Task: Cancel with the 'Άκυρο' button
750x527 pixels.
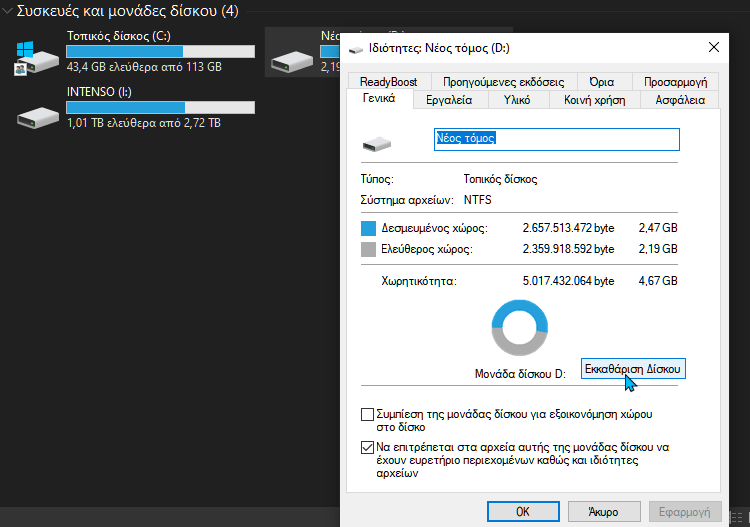Action: click(604, 512)
